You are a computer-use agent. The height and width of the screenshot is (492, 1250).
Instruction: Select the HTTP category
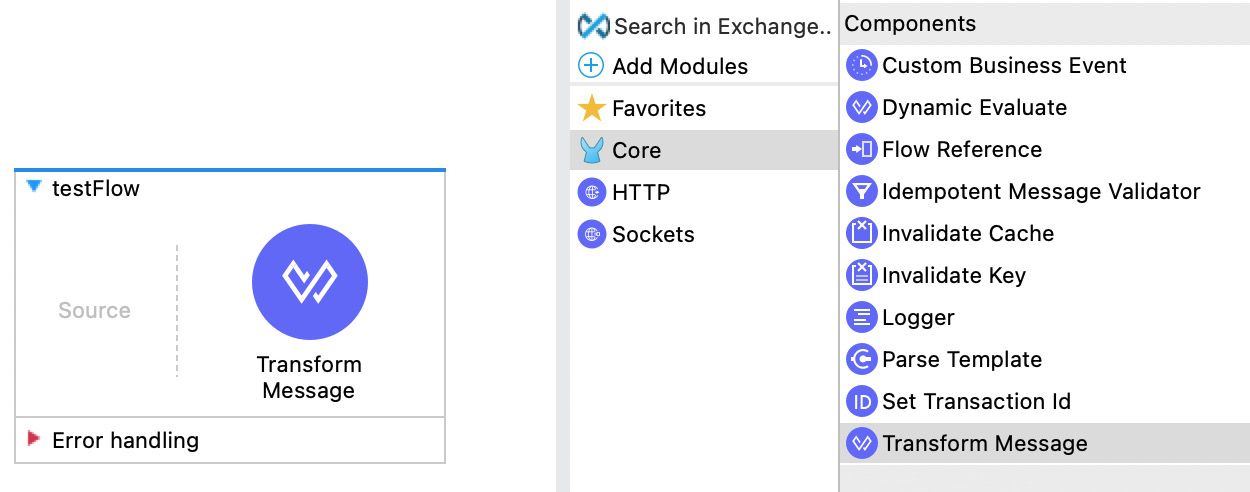704,192
